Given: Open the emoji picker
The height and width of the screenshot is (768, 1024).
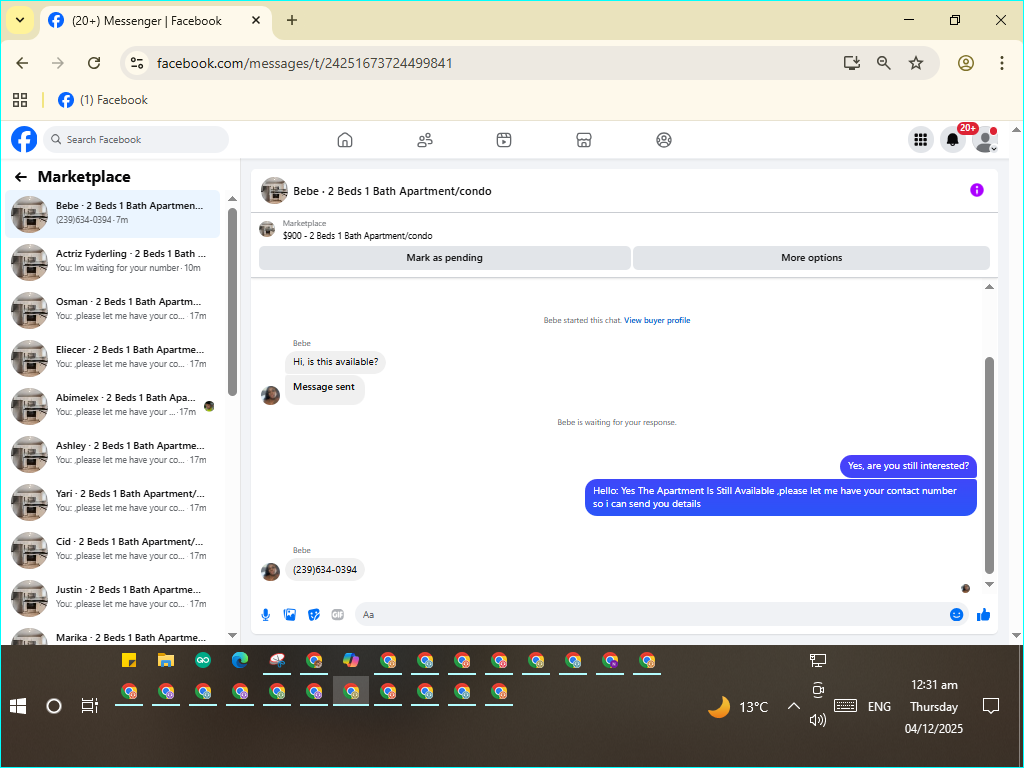Looking at the screenshot, I should pos(957,615).
